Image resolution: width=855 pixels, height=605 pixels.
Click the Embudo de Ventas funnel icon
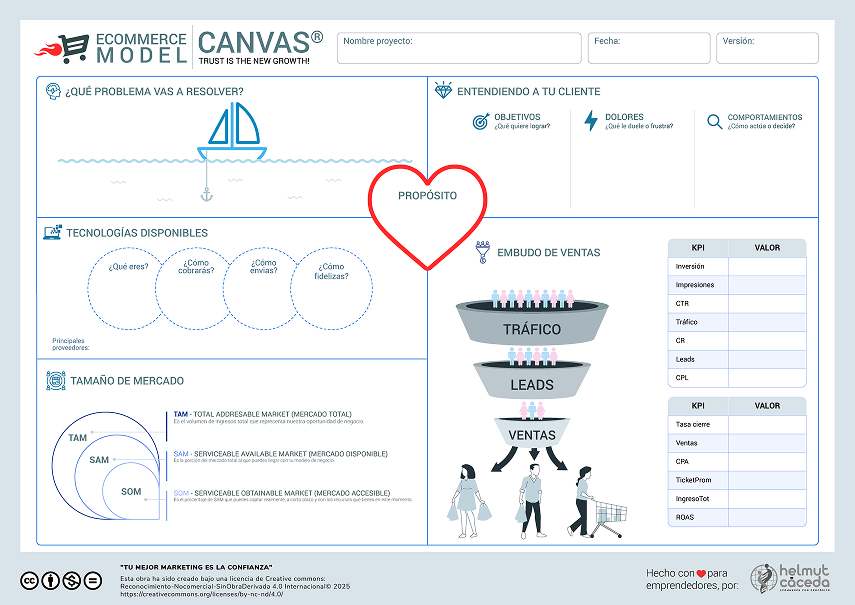(482, 250)
